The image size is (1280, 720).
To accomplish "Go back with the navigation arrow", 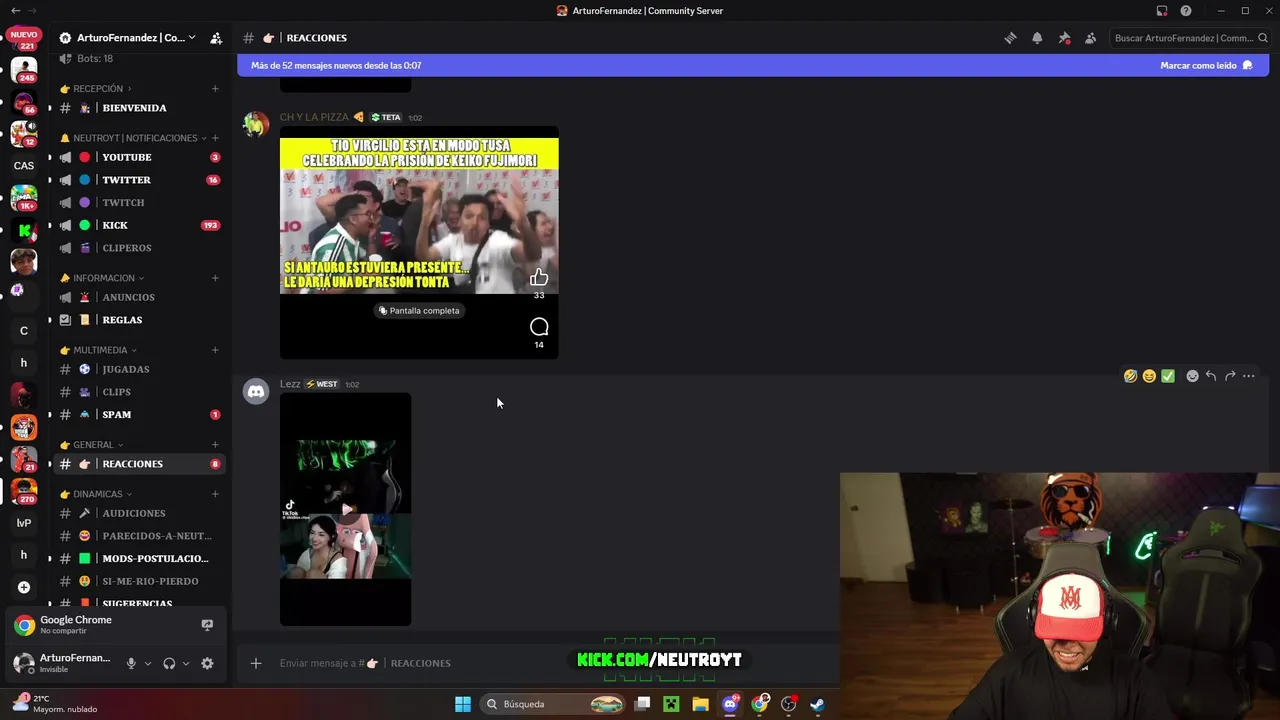I will (x=15, y=11).
